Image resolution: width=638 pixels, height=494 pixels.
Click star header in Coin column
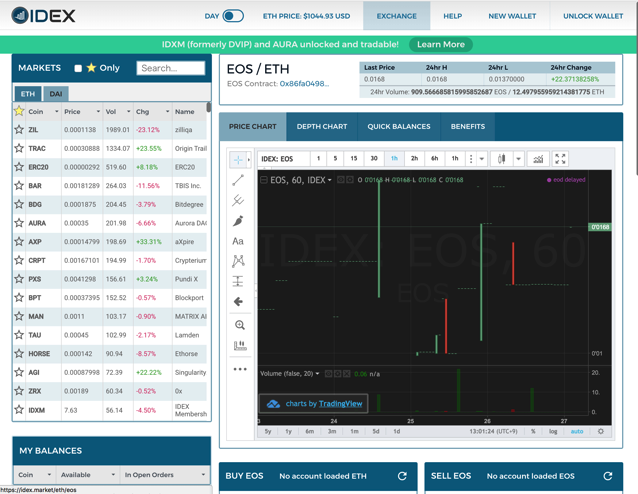coord(19,111)
